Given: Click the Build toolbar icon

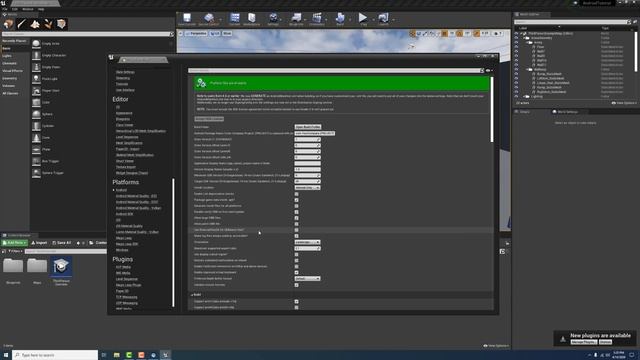Looking at the screenshot, I should [x=340, y=18].
